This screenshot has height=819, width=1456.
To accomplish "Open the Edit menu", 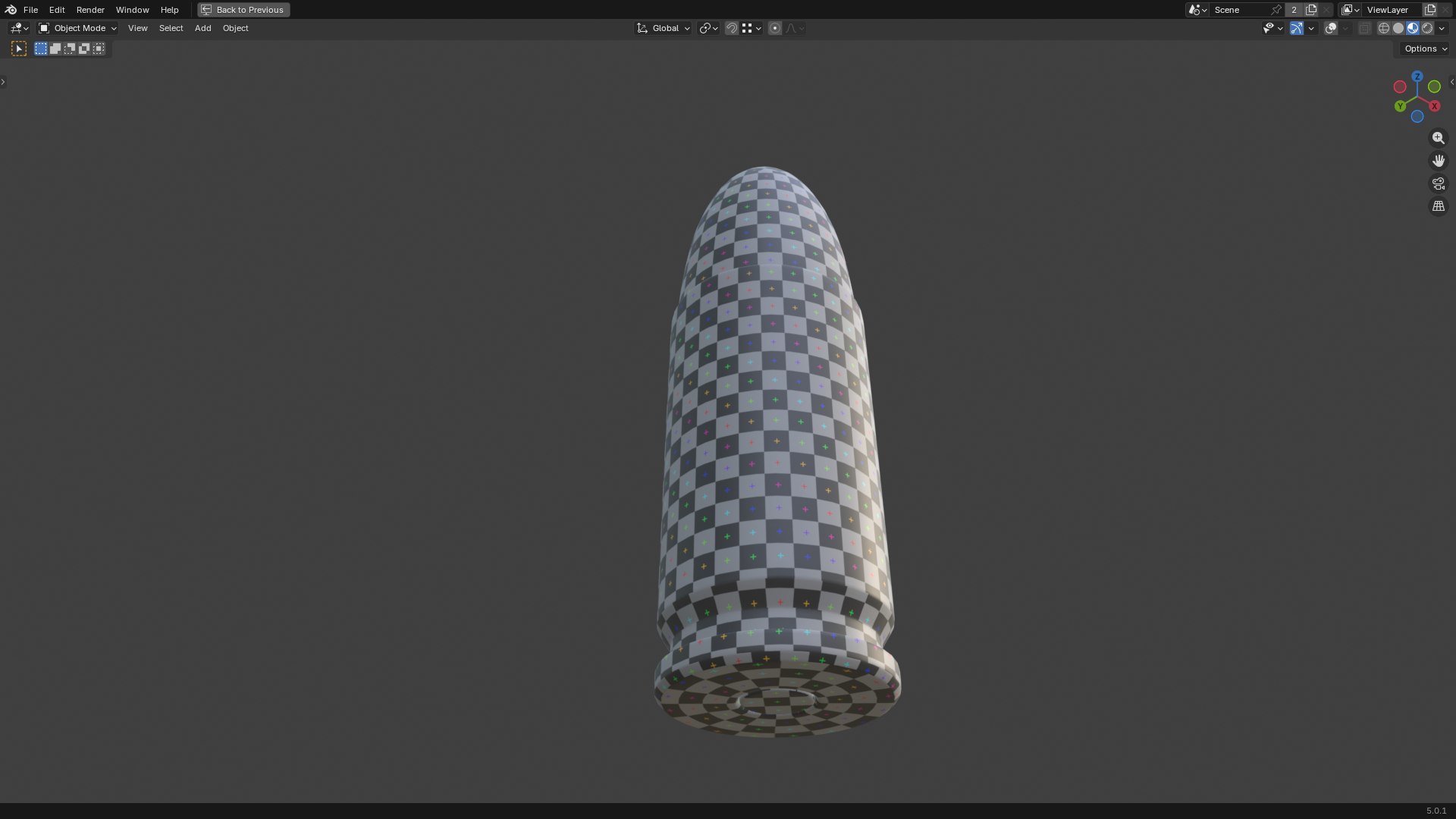I will [57, 10].
